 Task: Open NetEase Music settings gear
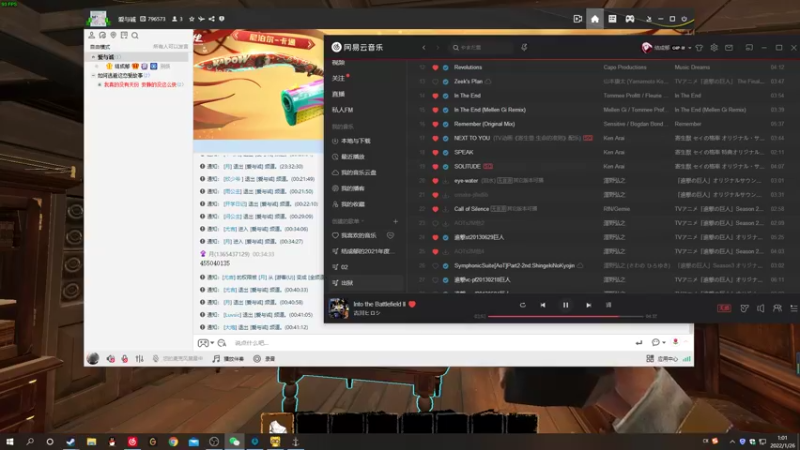click(714, 47)
